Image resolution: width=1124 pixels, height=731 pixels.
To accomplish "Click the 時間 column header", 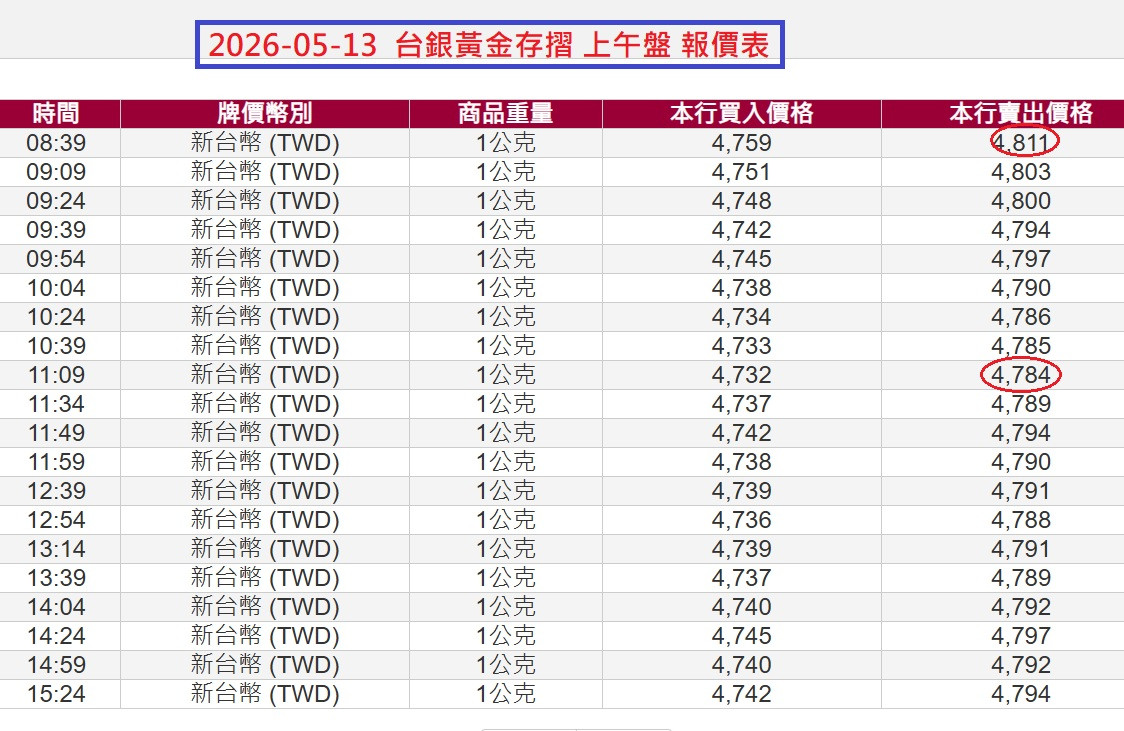I will click(56, 113).
